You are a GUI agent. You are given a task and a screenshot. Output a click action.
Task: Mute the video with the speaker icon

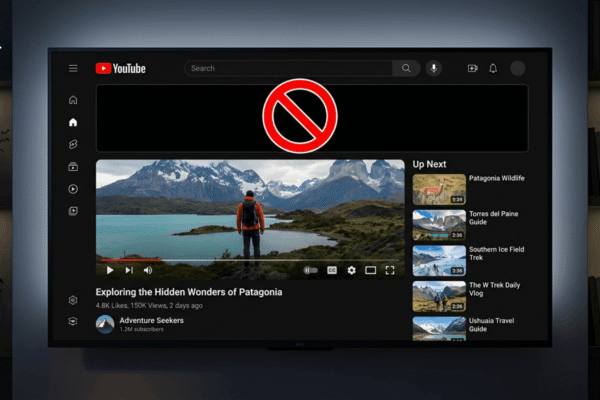148,270
